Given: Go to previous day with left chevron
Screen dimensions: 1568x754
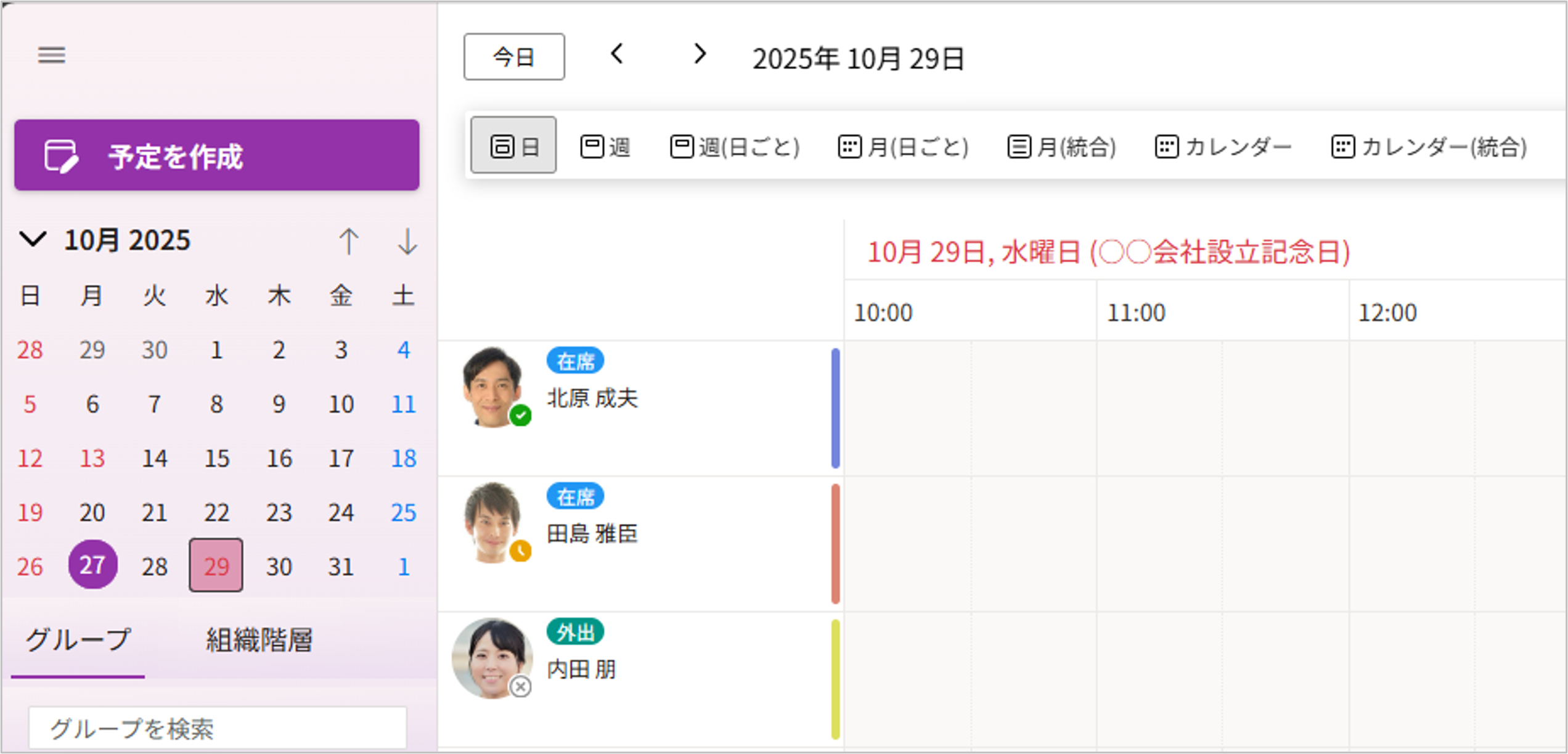Looking at the screenshot, I should click(617, 54).
